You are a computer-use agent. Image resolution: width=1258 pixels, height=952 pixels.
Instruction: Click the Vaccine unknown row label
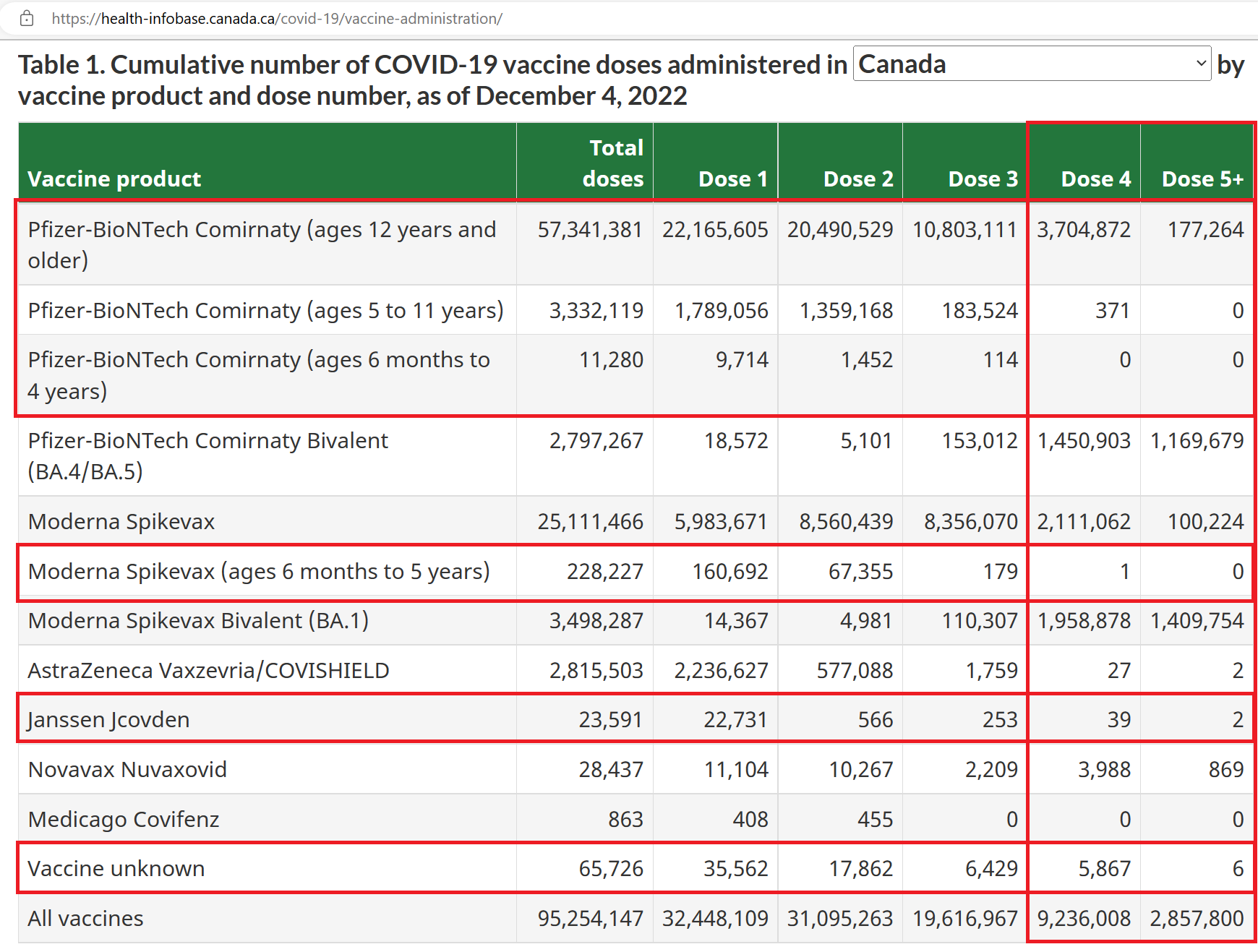click(116, 869)
